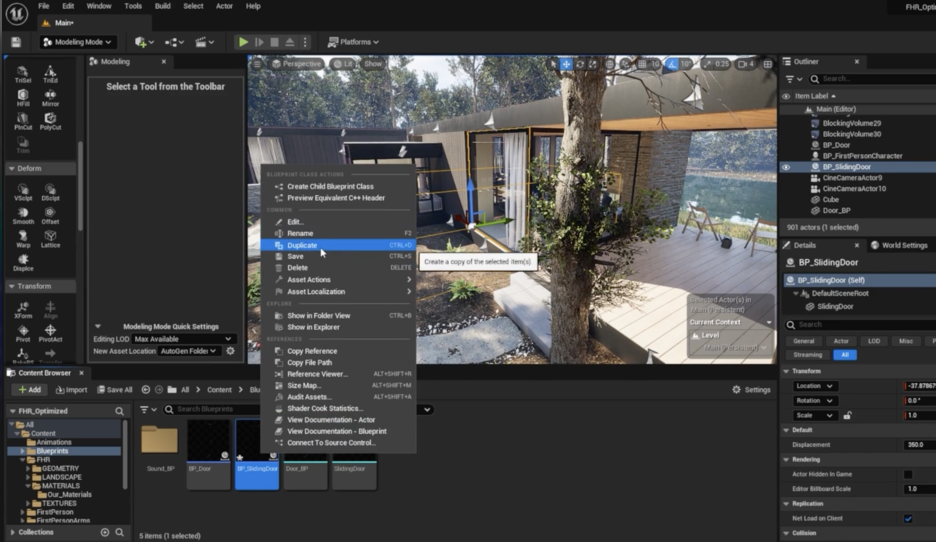Toggle visibility eye for BP_SlidingDoor in Outliner
The image size is (936, 542).
pos(786,167)
